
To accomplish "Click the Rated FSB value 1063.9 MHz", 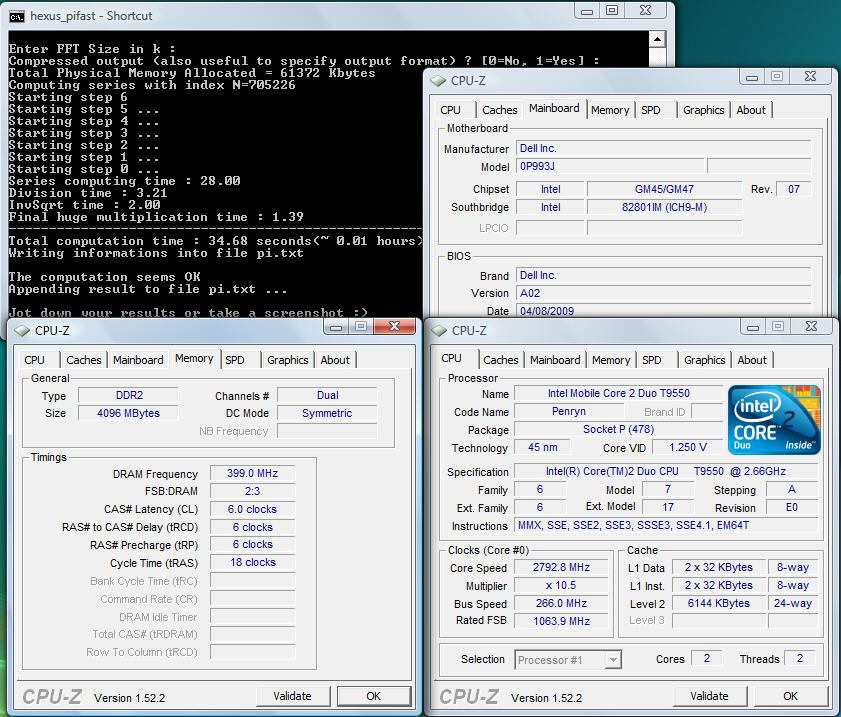I will click(x=561, y=621).
